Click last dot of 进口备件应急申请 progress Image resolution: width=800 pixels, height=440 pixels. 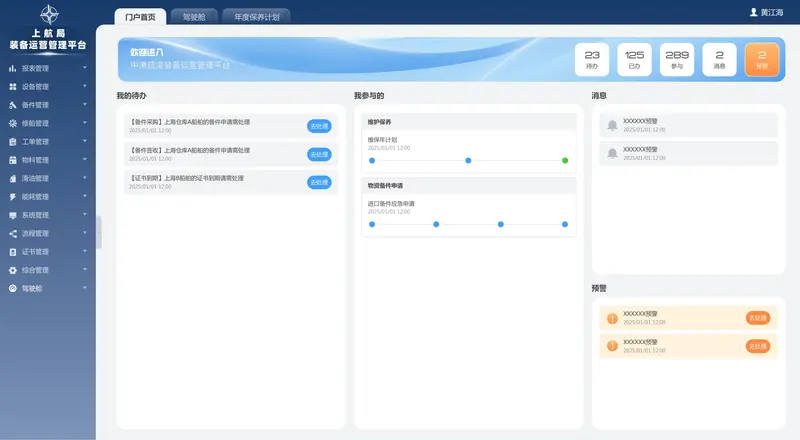click(565, 224)
